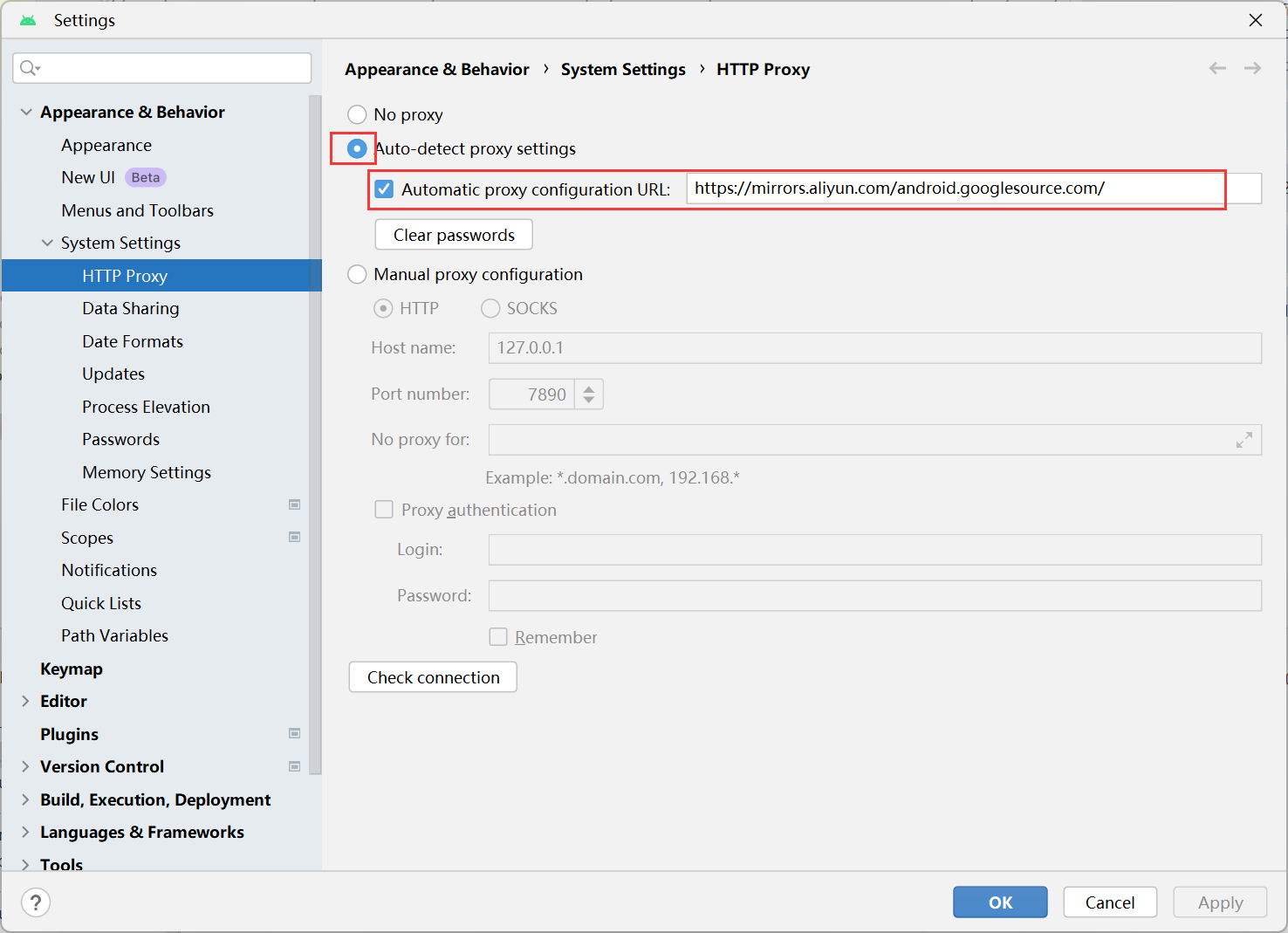Click the project-level icon beside Scopes
Image resolution: width=1288 pixels, height=933 pixels.
pos(295,537)
